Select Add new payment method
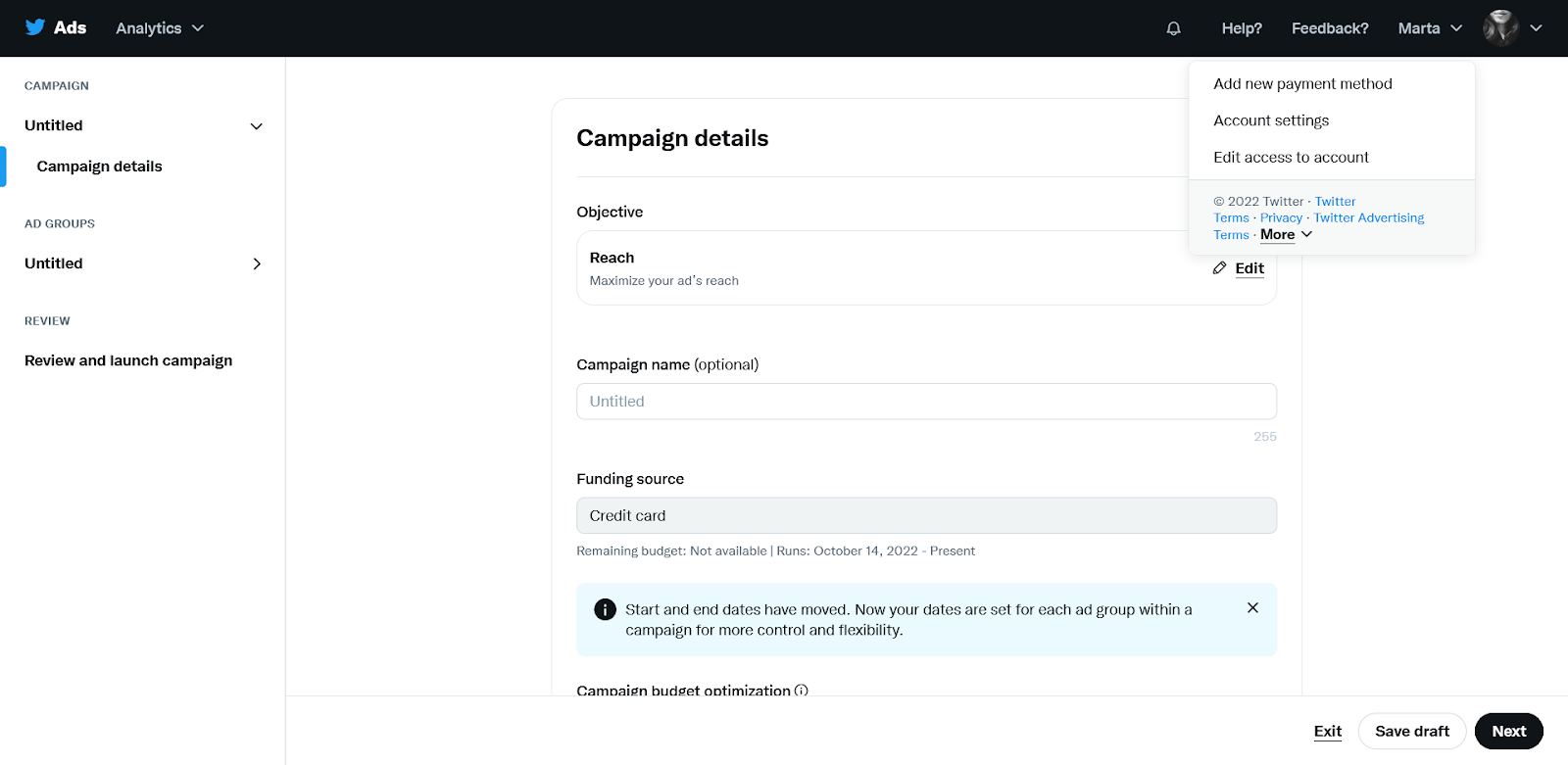Screen dimensions: 1568x765 pyautogui.click(x=1302, y=84)
